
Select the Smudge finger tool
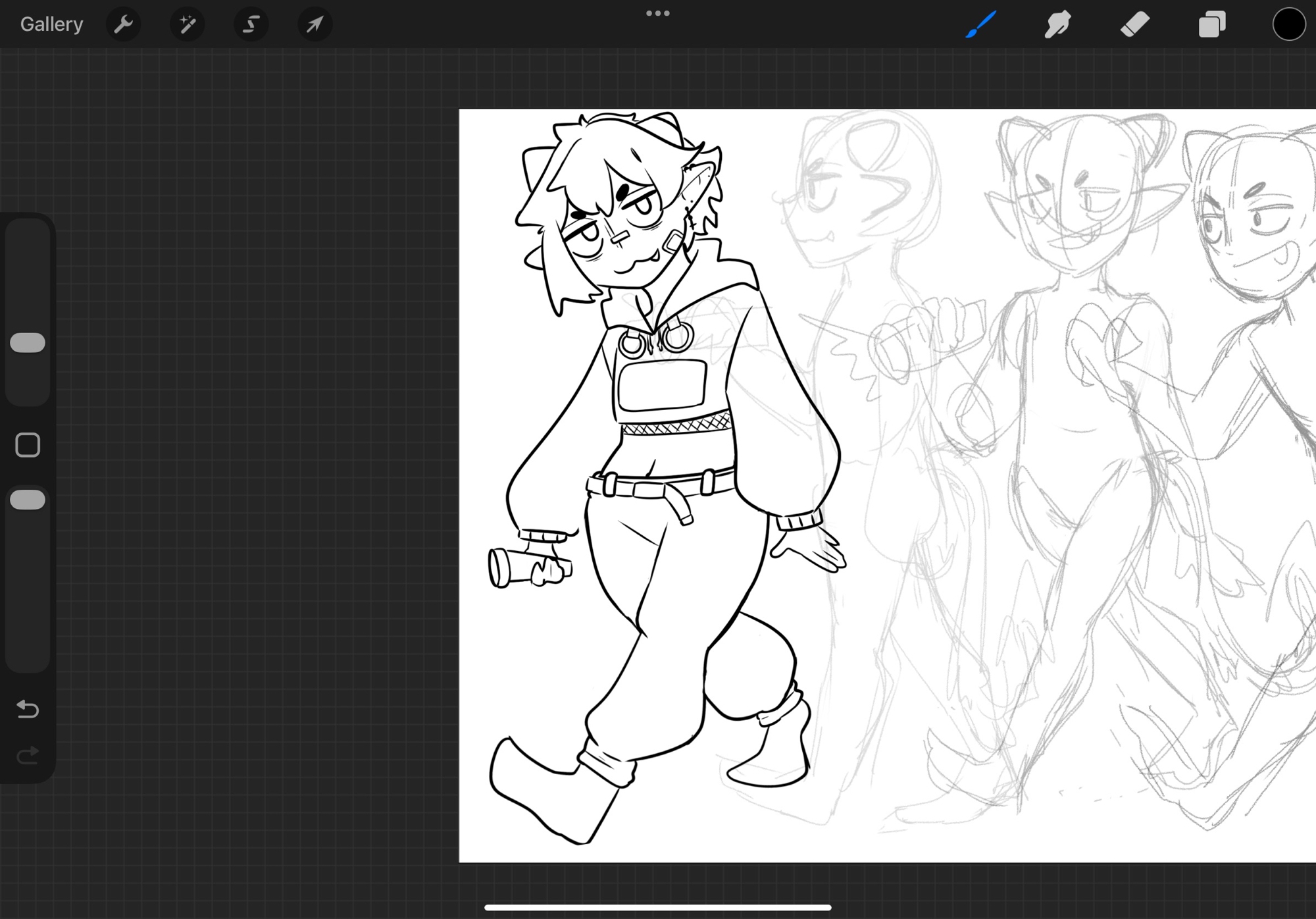pyautogui.click(x=1057, y=24)
